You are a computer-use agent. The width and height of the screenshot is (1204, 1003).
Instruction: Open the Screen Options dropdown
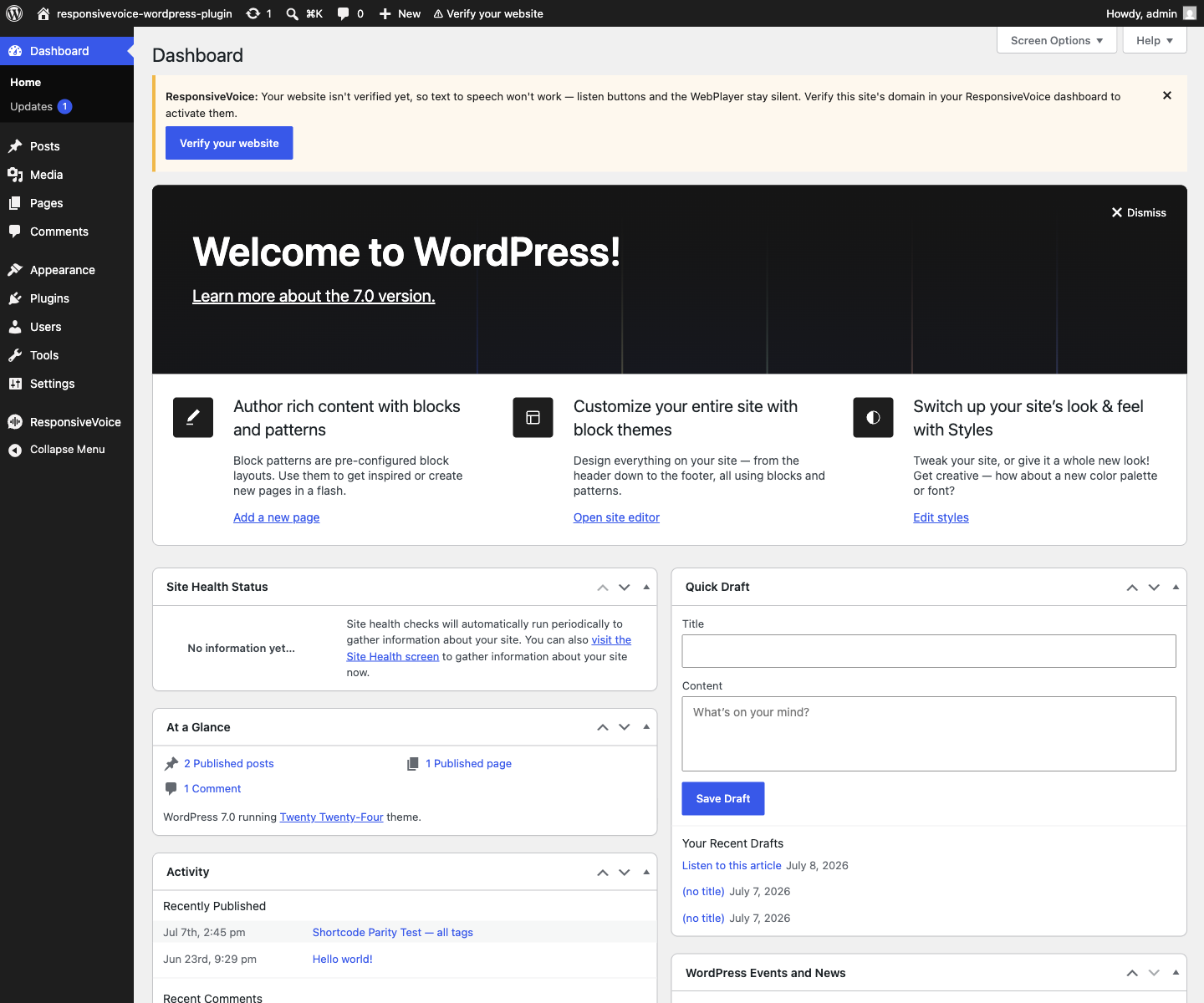tap(1057, 40)
